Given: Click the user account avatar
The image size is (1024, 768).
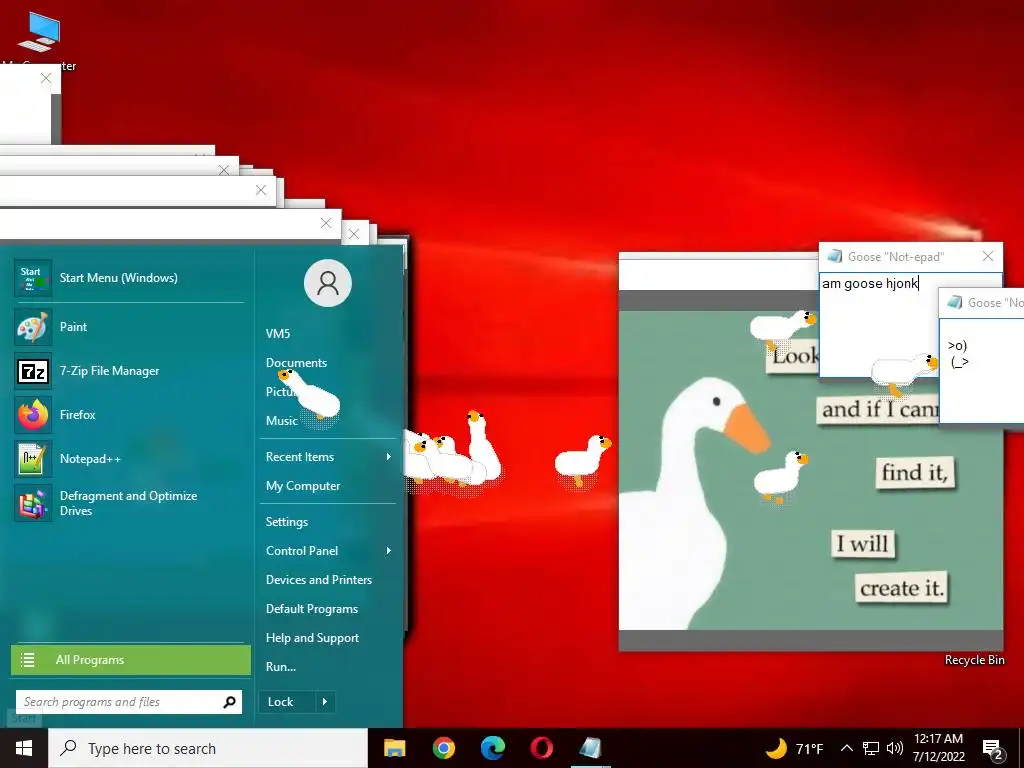Looking at the screenshot, I should coord(328,283).
